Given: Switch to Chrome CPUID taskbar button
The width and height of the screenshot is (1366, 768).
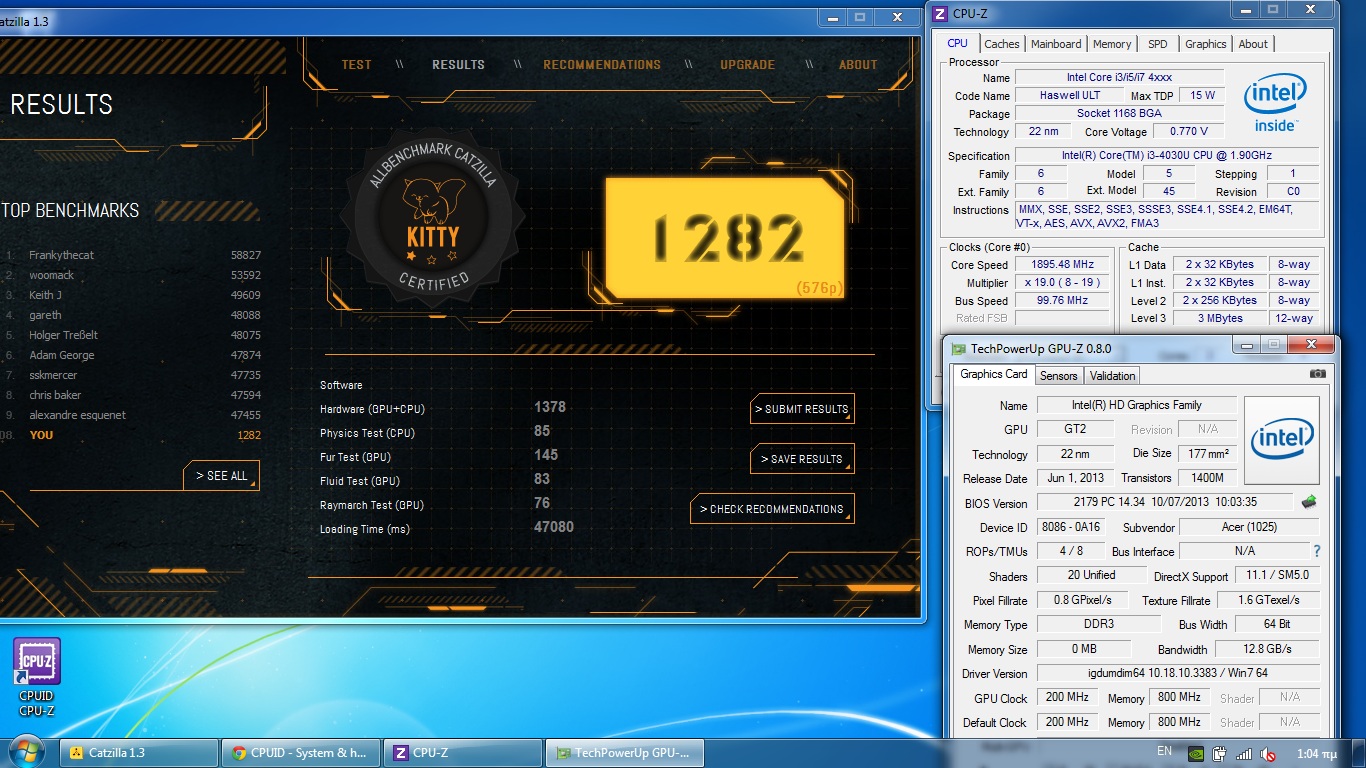Looking at the screenshot, I should pyautogui.click(x=301, y=753).
